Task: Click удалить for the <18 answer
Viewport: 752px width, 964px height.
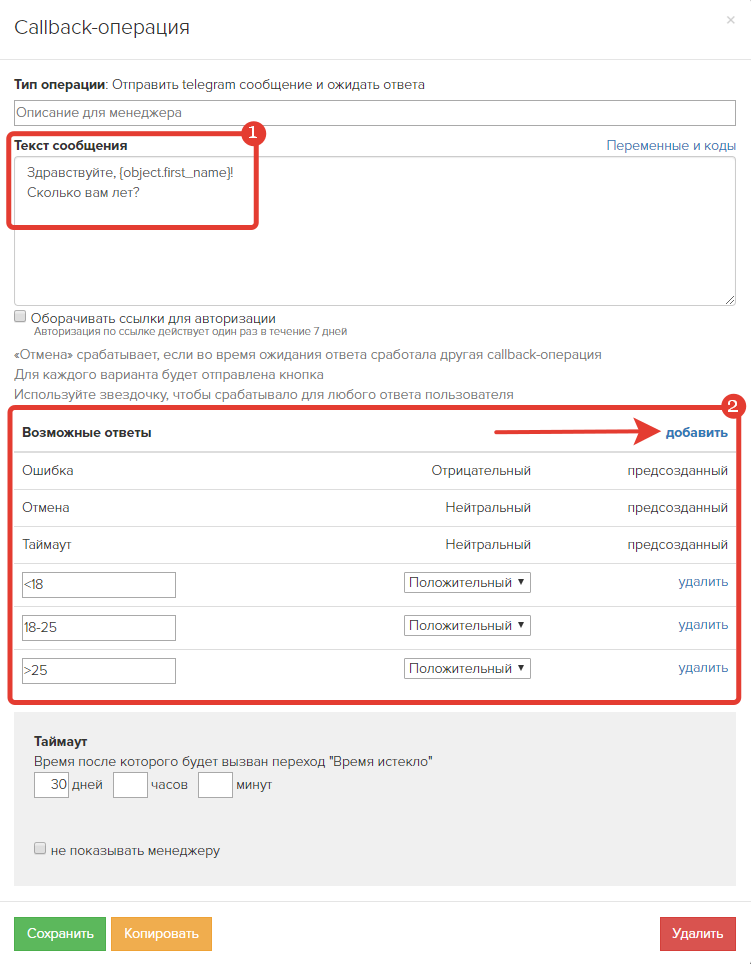Action: click(703, 582)
